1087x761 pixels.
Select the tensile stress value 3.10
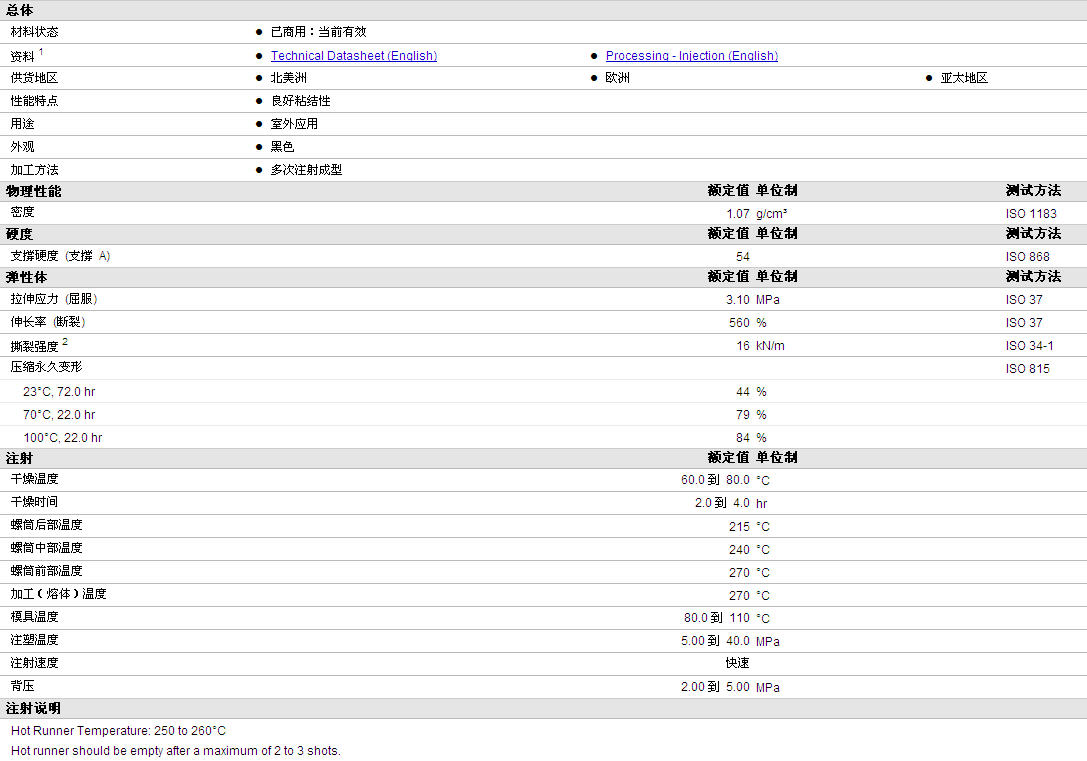pyautogui.click(x=738, y=299)
